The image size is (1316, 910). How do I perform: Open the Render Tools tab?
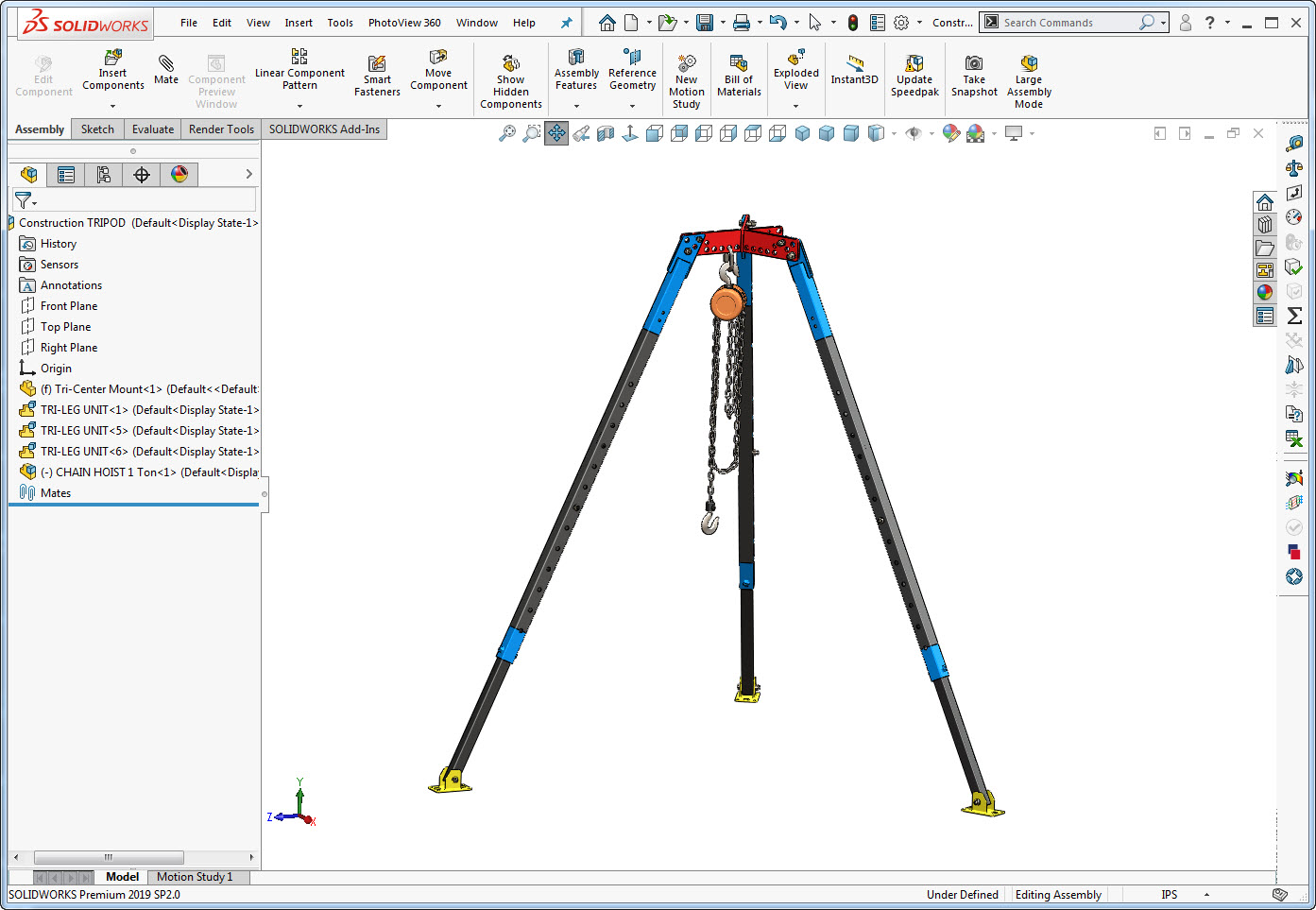(x=221, y=129)
